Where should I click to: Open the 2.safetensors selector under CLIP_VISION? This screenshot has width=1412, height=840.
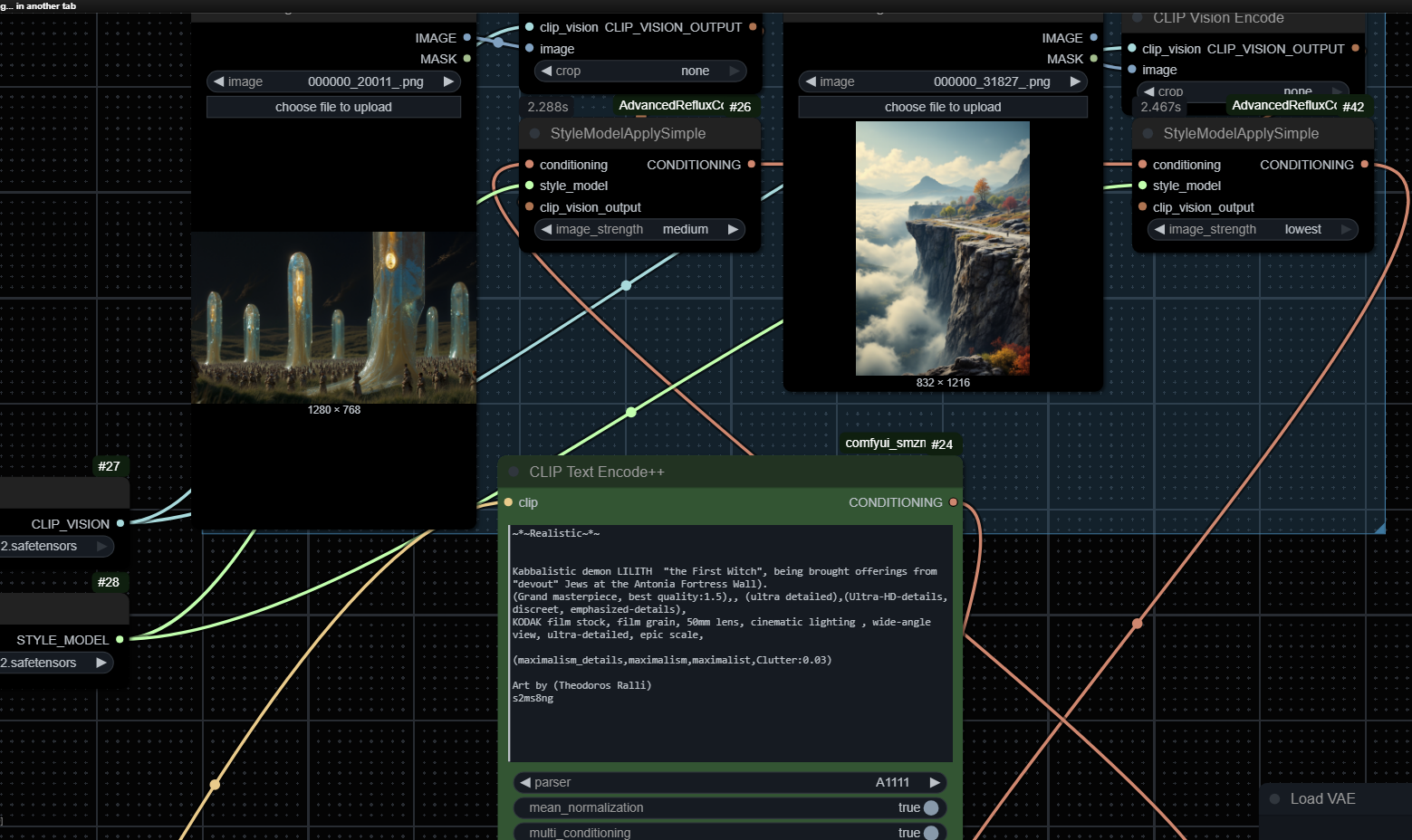coord(56,546)
